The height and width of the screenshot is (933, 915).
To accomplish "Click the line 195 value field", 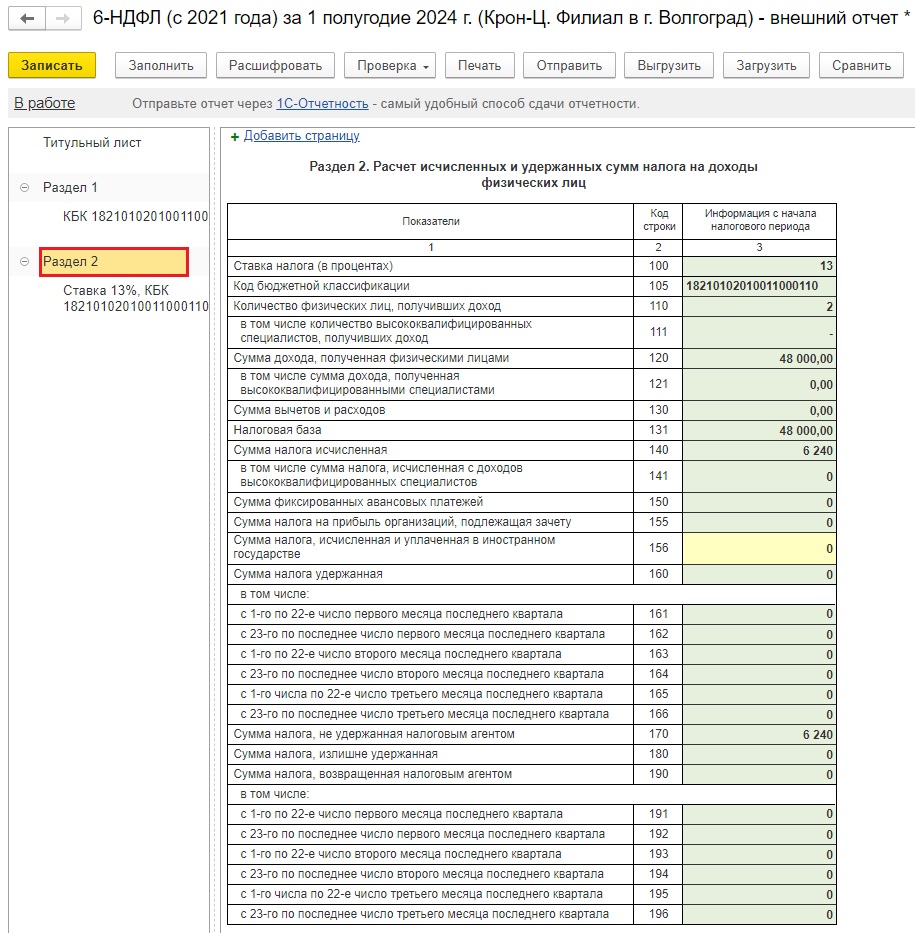I will click(759, 894).
